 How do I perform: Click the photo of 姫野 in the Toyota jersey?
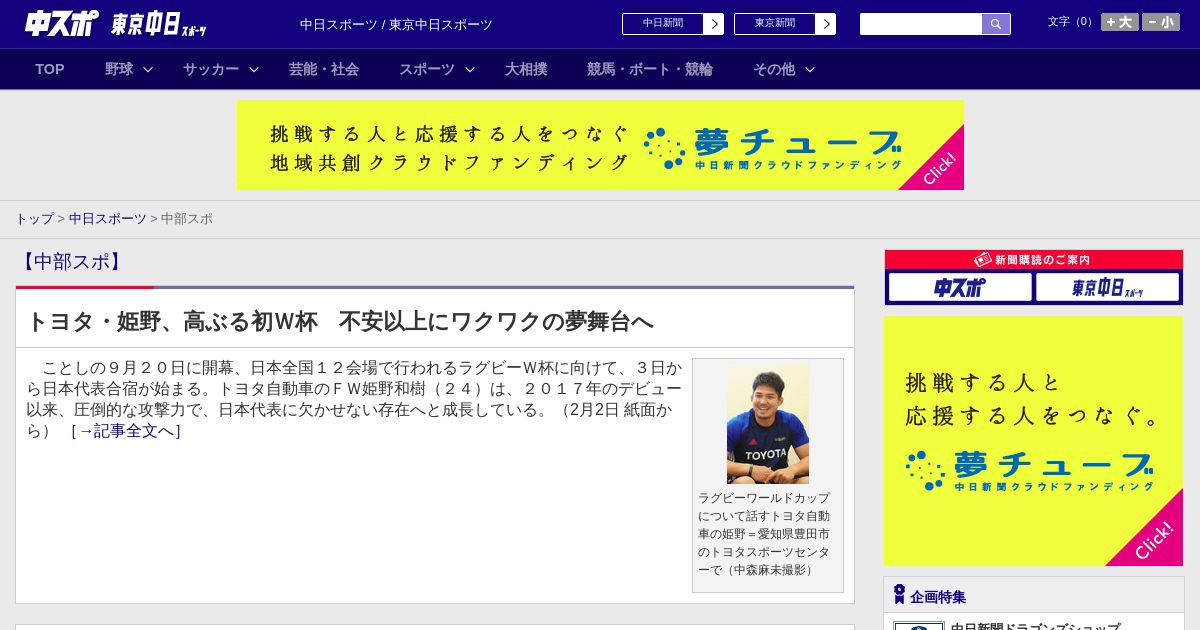[x=768, y=424]
